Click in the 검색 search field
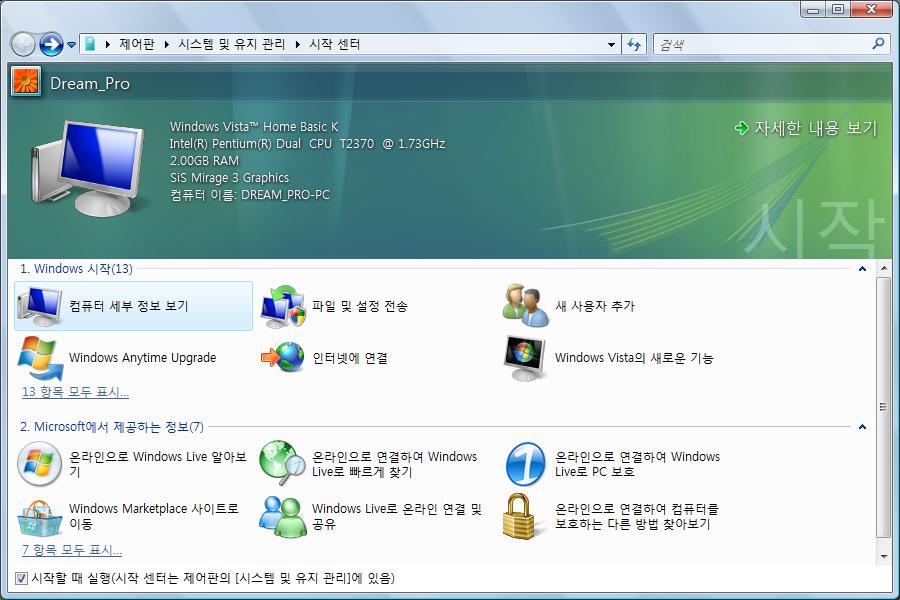Image resolution: width=900 pixels, height=600 pixels. [x=763, y=44]
